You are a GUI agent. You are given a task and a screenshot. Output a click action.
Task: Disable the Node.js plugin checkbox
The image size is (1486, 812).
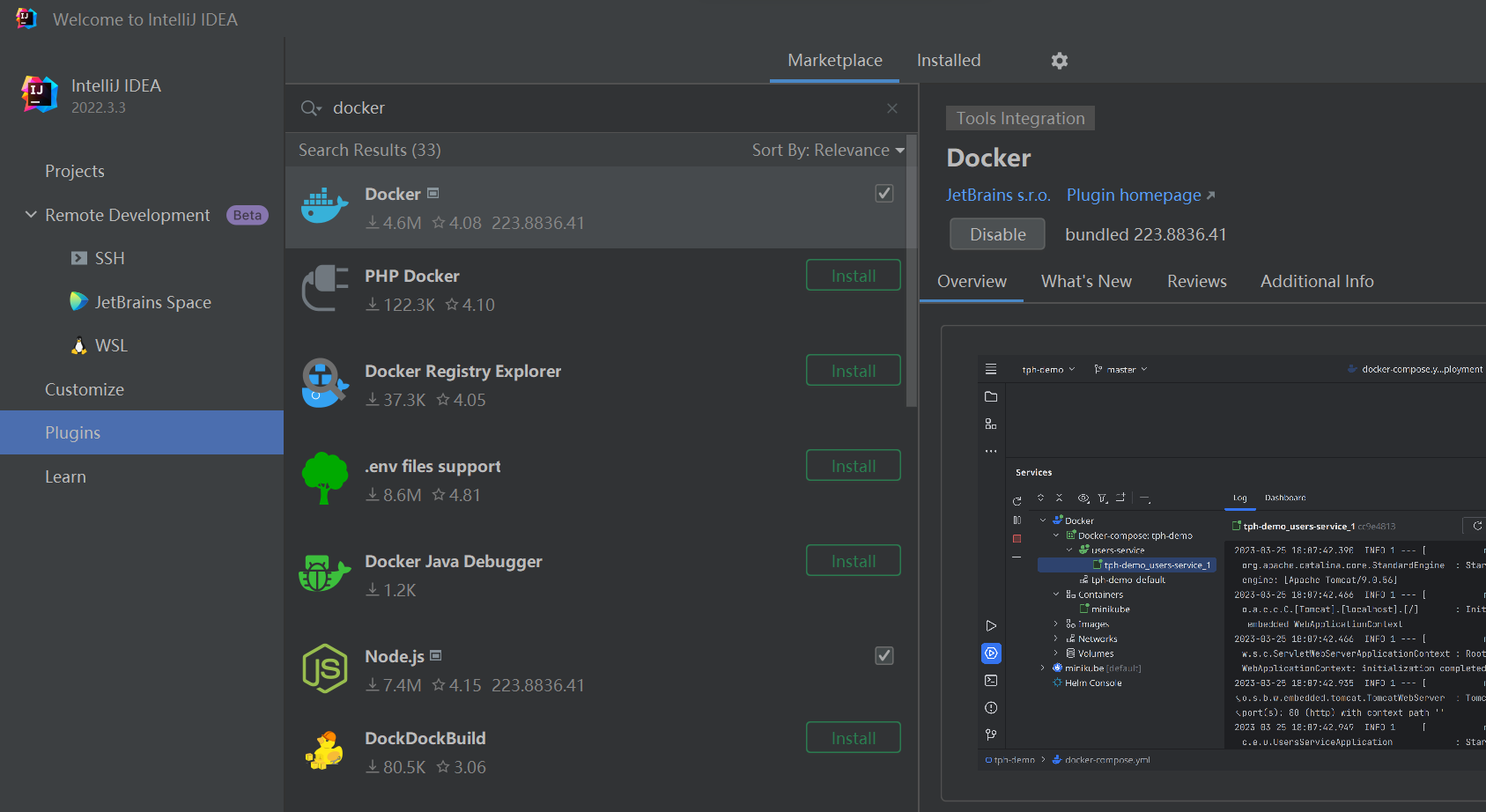[883, 655]
